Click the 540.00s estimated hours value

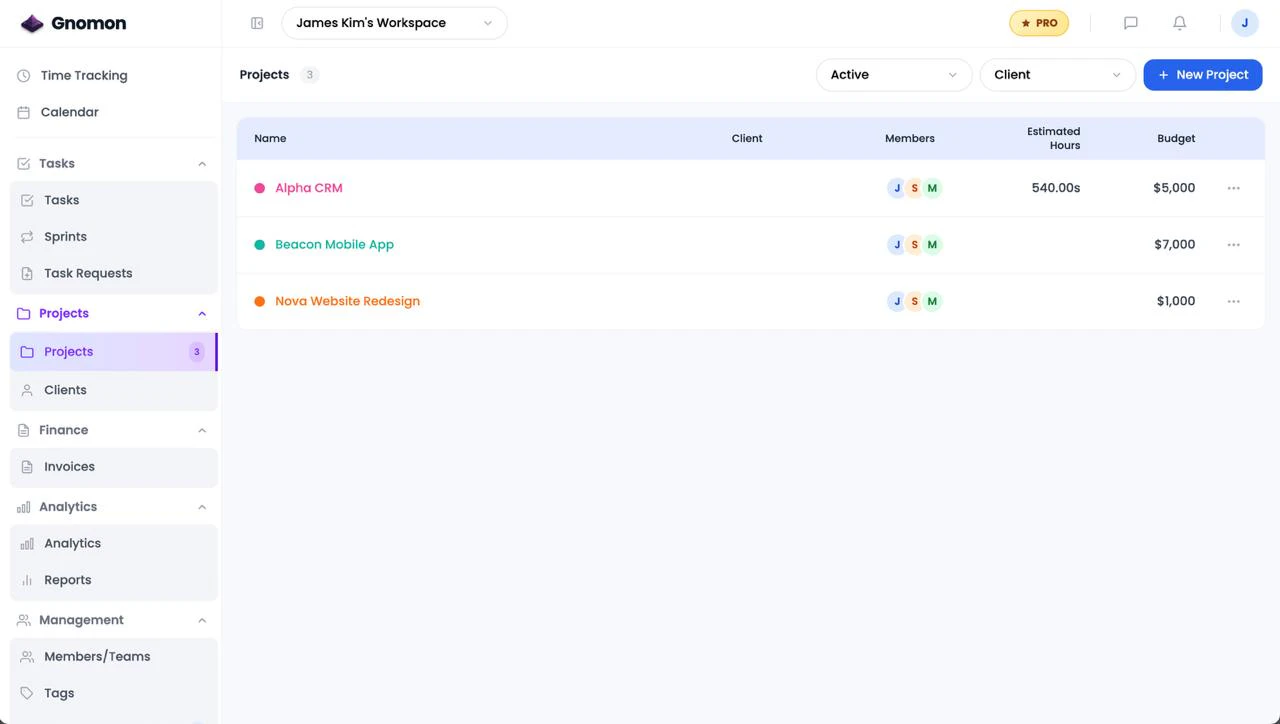point(1056,188)
